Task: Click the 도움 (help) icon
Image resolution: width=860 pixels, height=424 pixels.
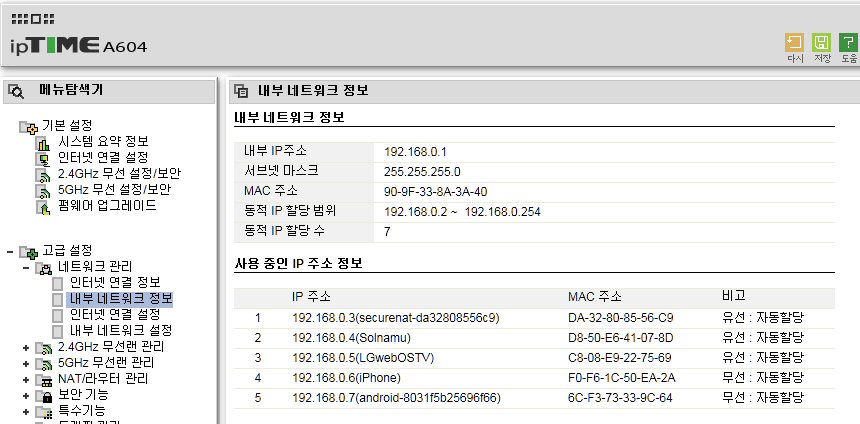Action: 848,43
